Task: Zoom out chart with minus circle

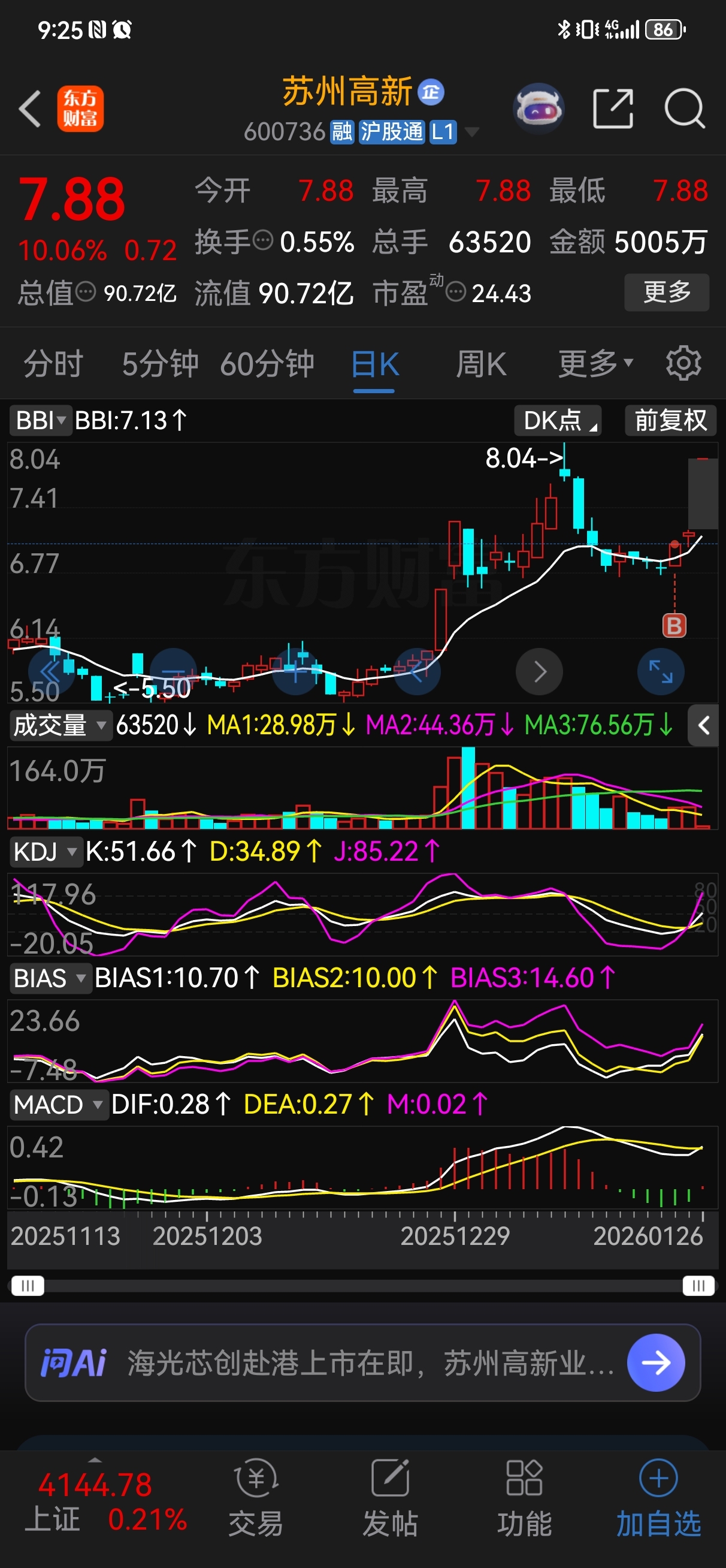Action: point(174,672)
